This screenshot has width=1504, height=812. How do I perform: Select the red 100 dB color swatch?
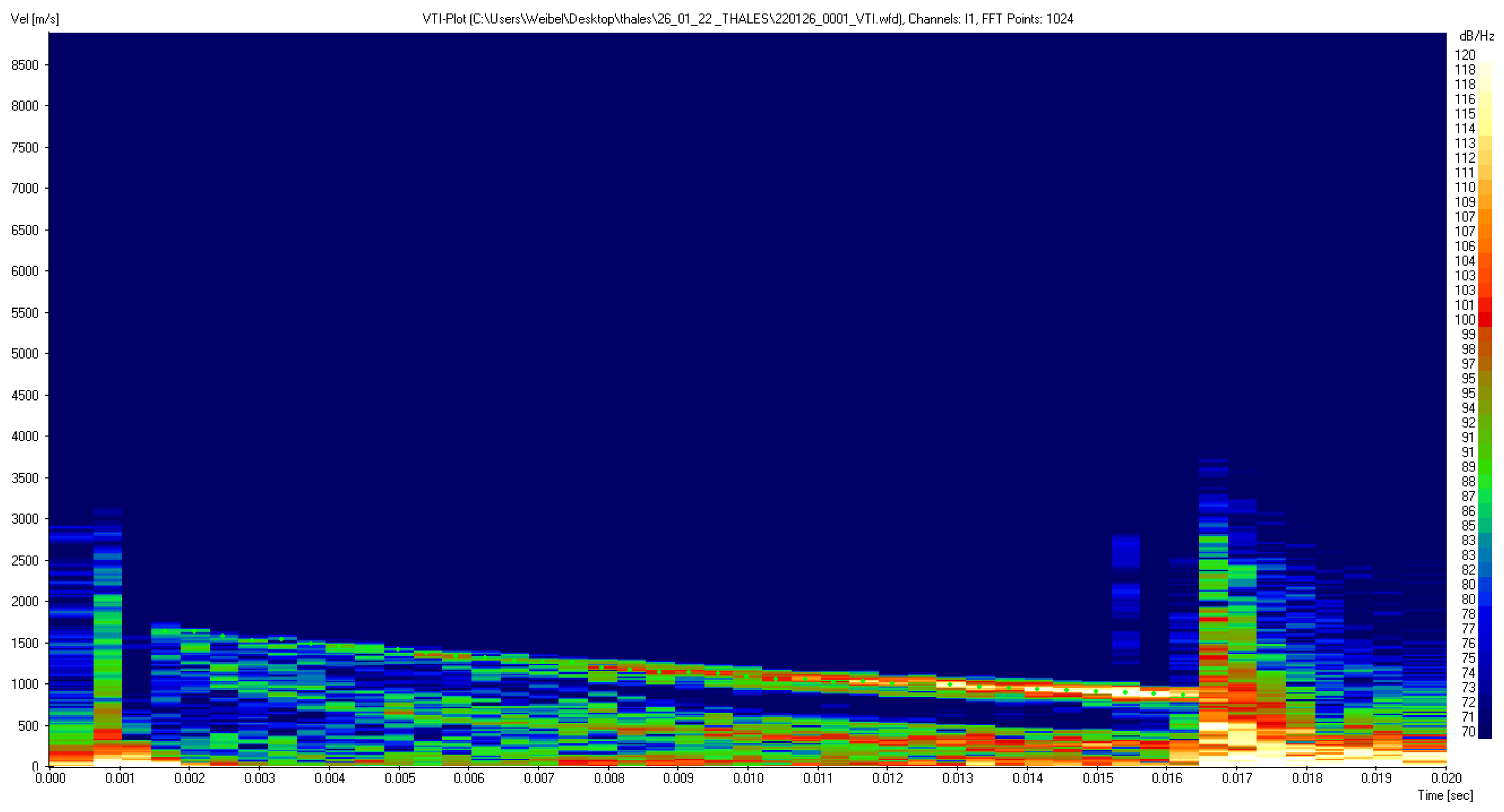pos(1485,320)
